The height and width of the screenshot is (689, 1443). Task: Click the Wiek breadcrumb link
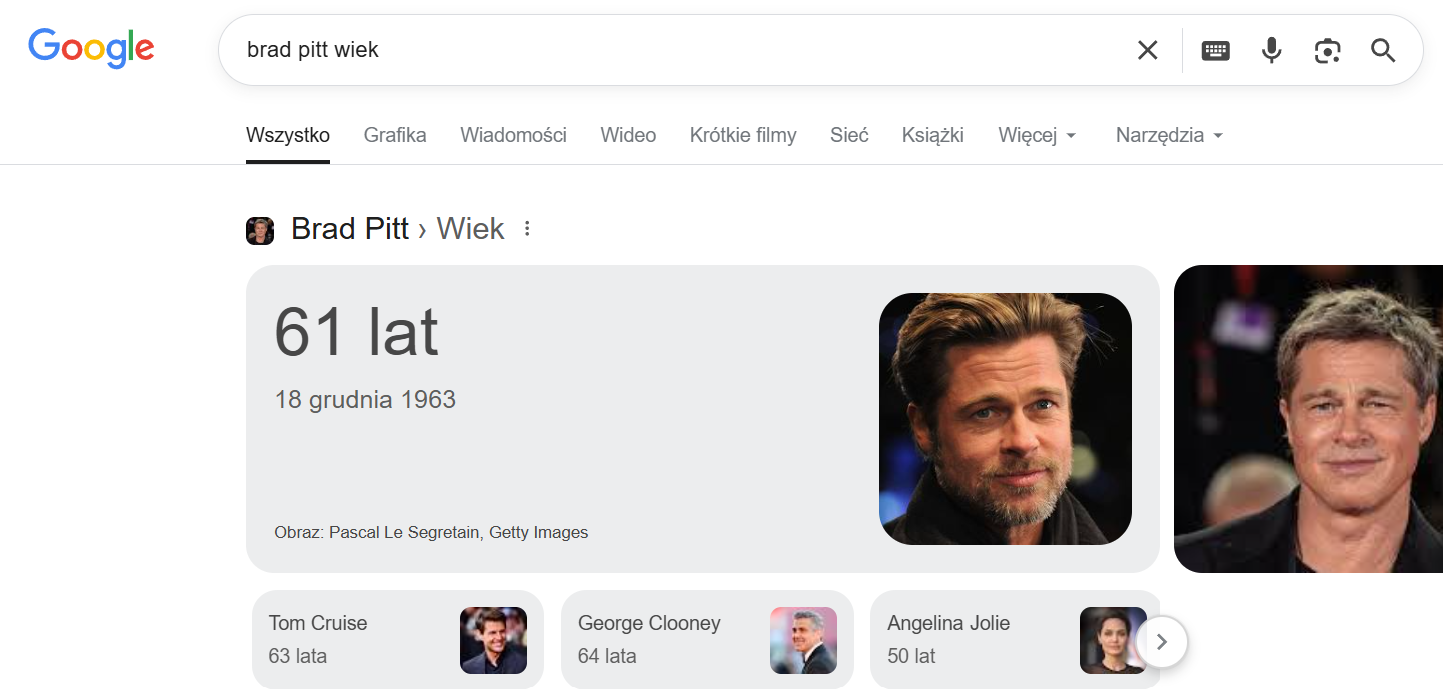point(470,228)
